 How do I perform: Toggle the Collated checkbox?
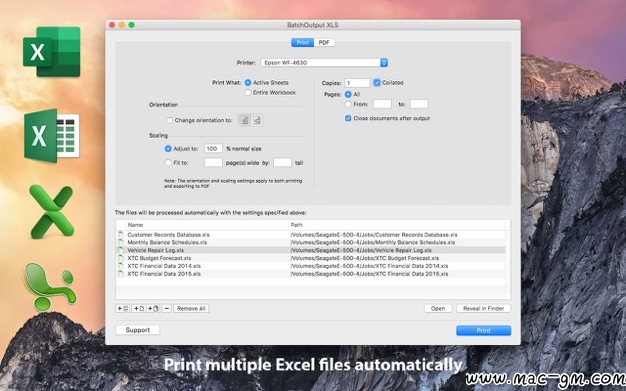(377, 83)
